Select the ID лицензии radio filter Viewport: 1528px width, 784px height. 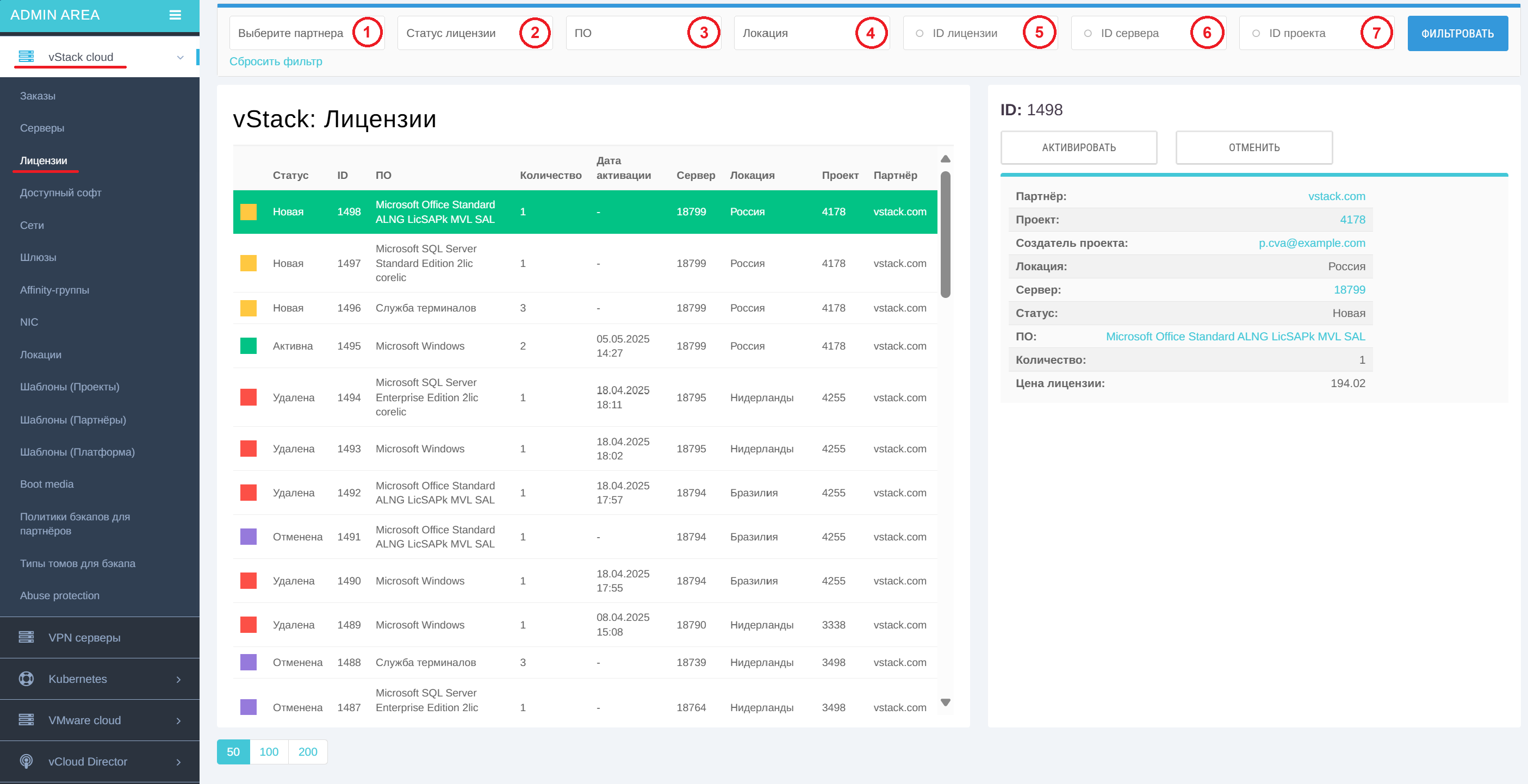point(920,33)
